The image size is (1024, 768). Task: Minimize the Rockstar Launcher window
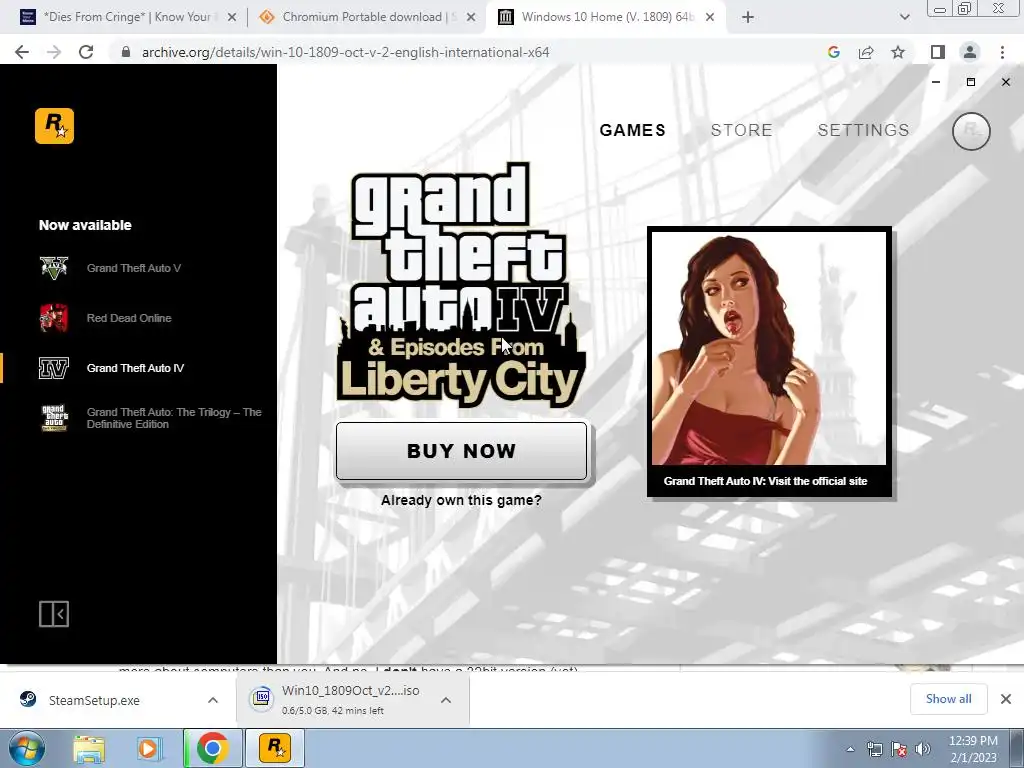pyautogui.click(x=936, y=82)
